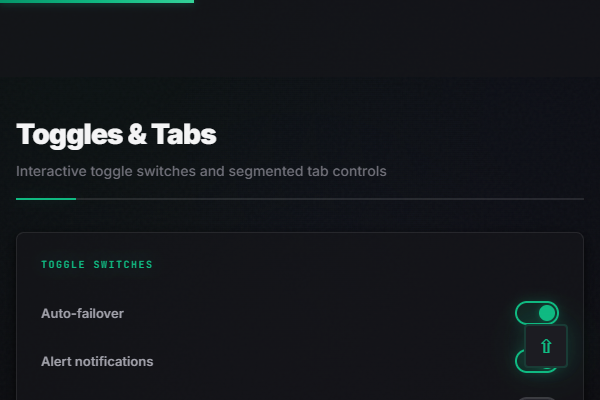This screenshot has width=600, height=400.
Task: Click the Alert notifications label text
Action: [97, 361]
